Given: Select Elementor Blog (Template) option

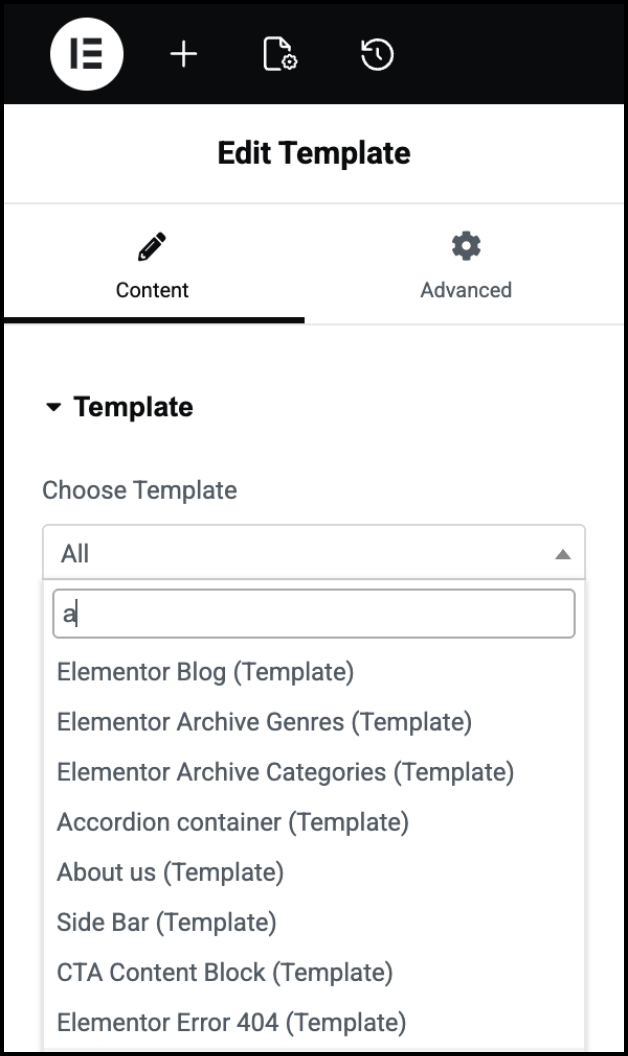Looking at the screenshot, I should 206,672.
